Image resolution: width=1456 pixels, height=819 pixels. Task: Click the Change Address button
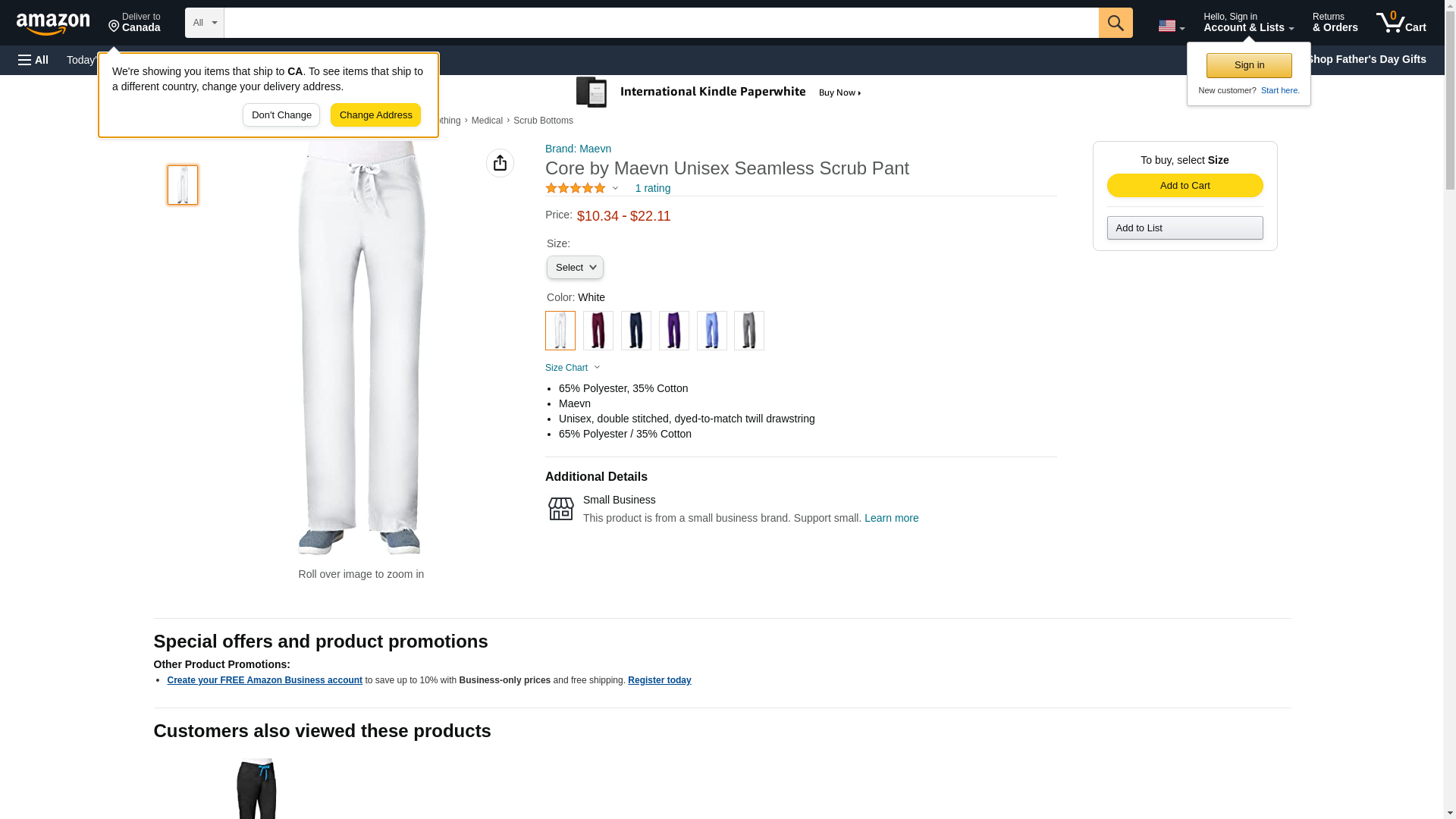click(375, 115)
